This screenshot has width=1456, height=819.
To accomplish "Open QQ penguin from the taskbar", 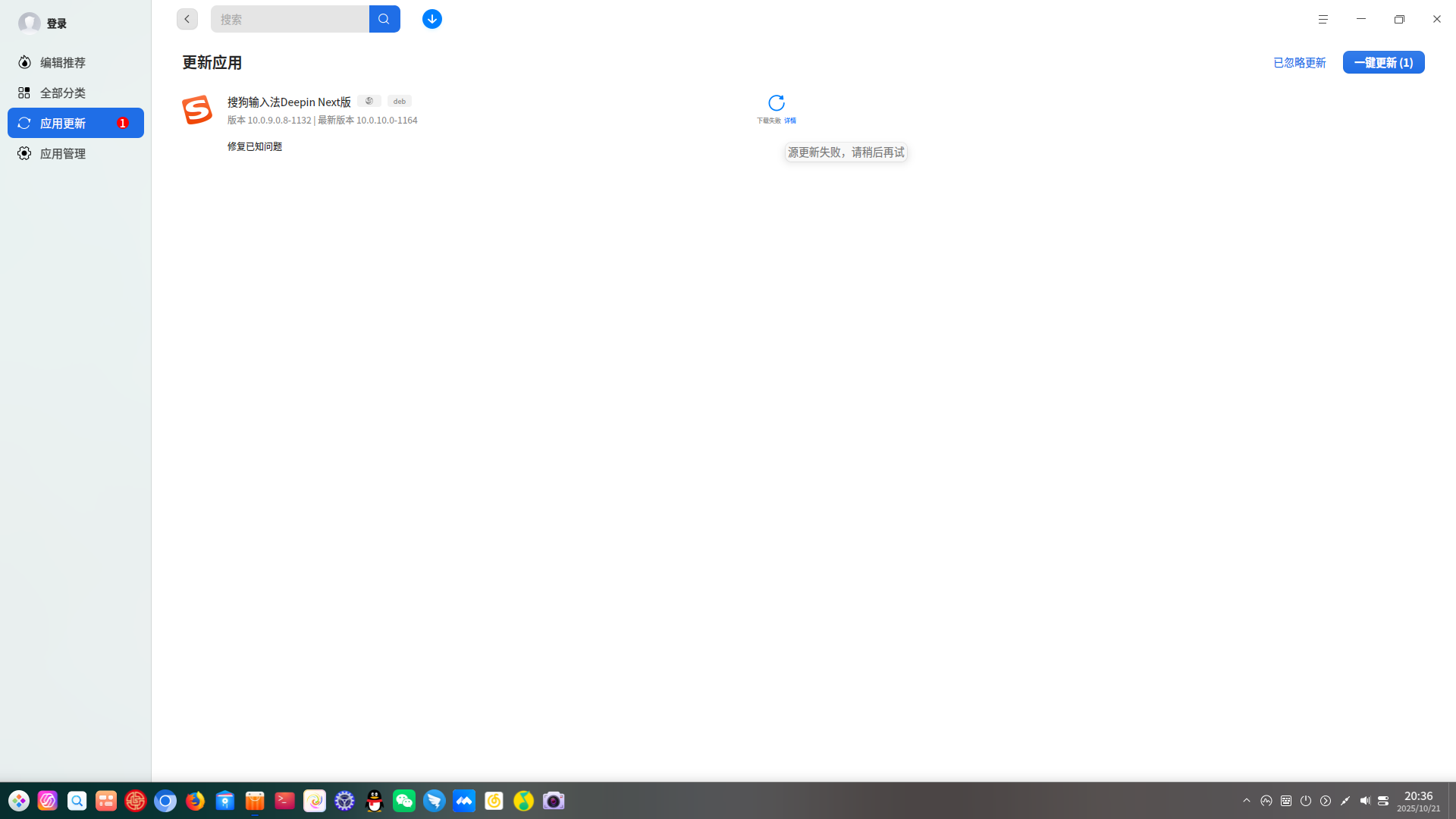I will [x=375, y=801].
